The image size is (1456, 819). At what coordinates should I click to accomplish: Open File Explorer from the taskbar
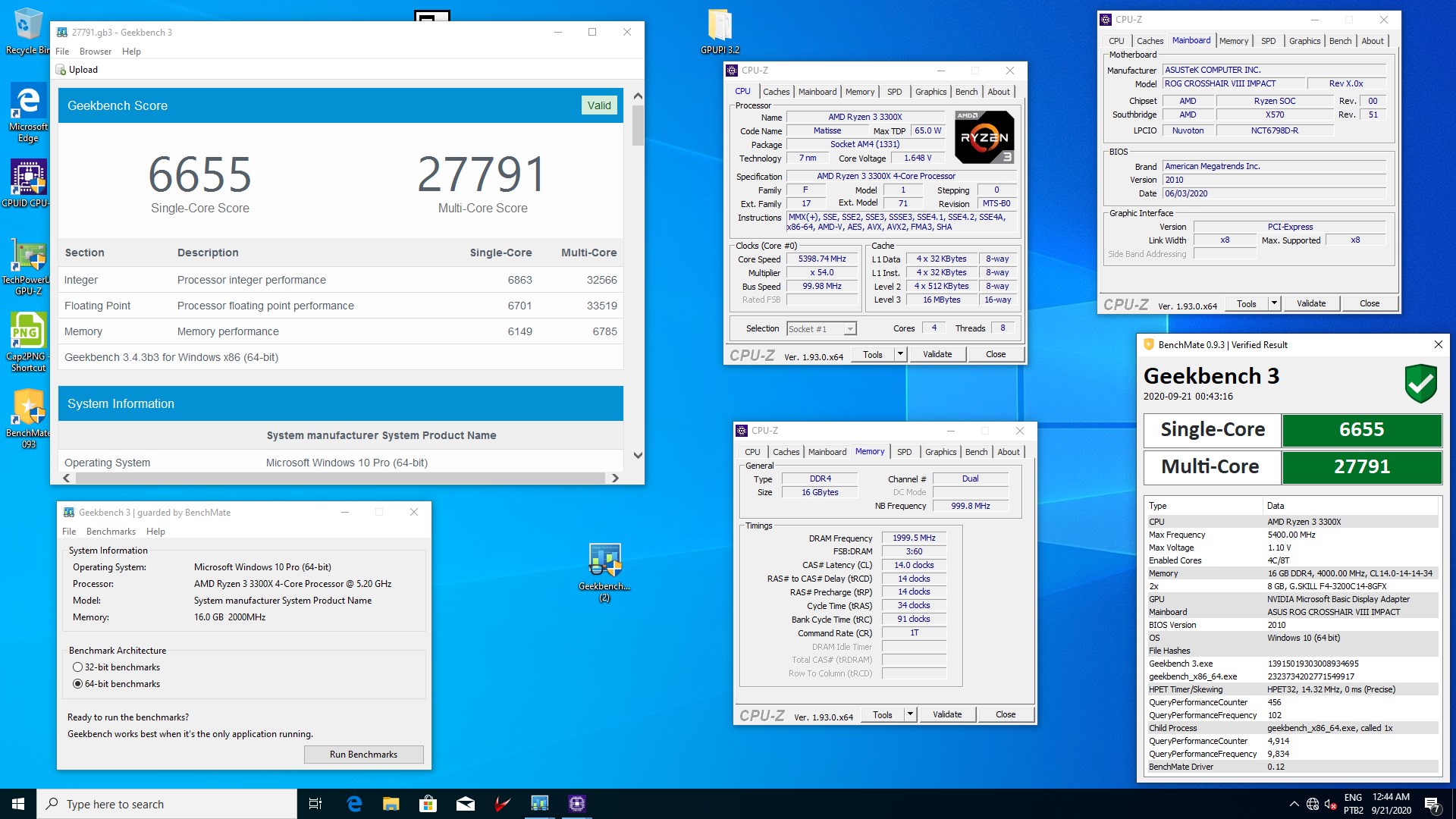(x=391, y=804)
